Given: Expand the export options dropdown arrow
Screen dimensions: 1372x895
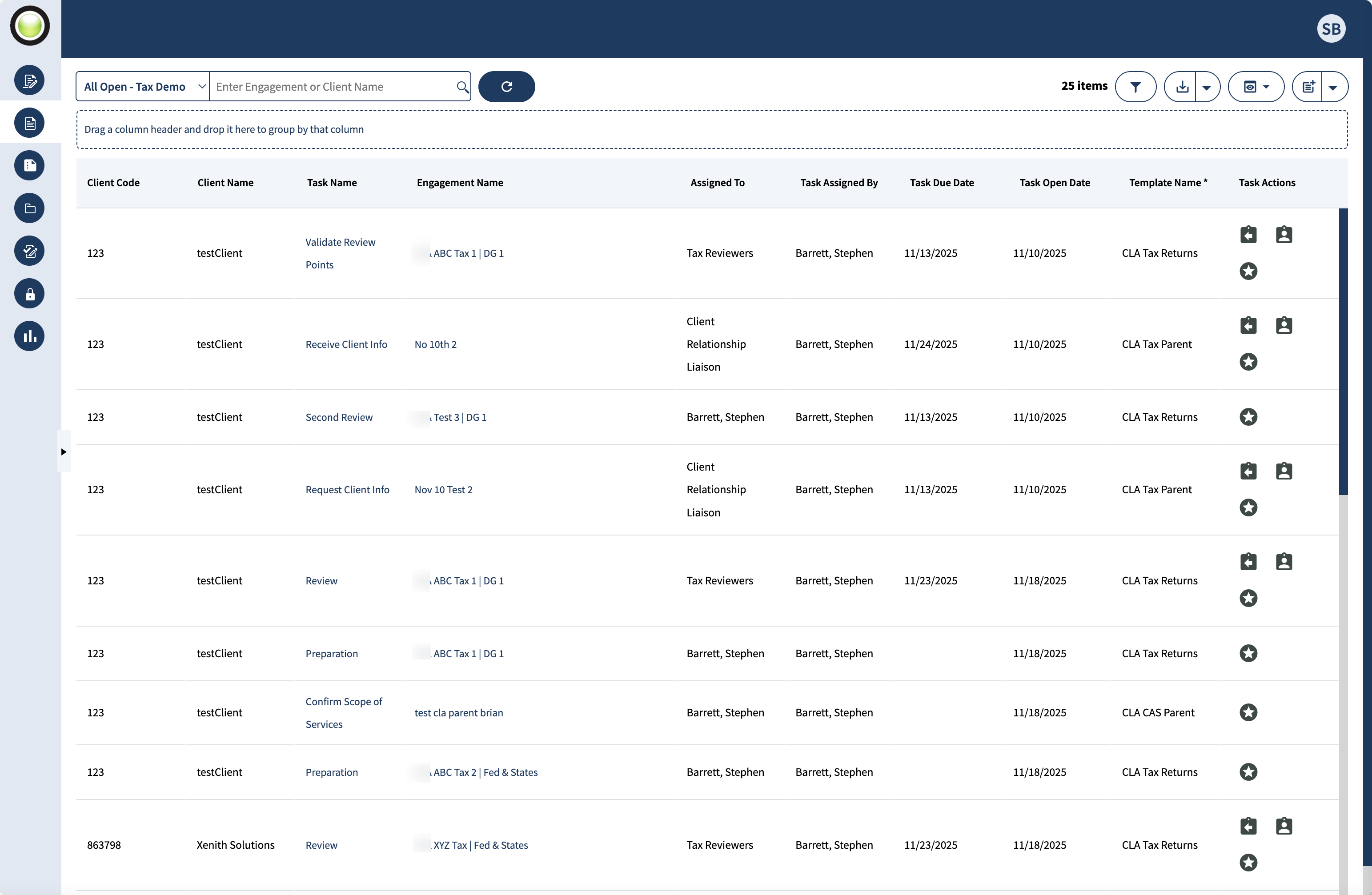Looking at the screenshot, I should (x=1207, y=87).
